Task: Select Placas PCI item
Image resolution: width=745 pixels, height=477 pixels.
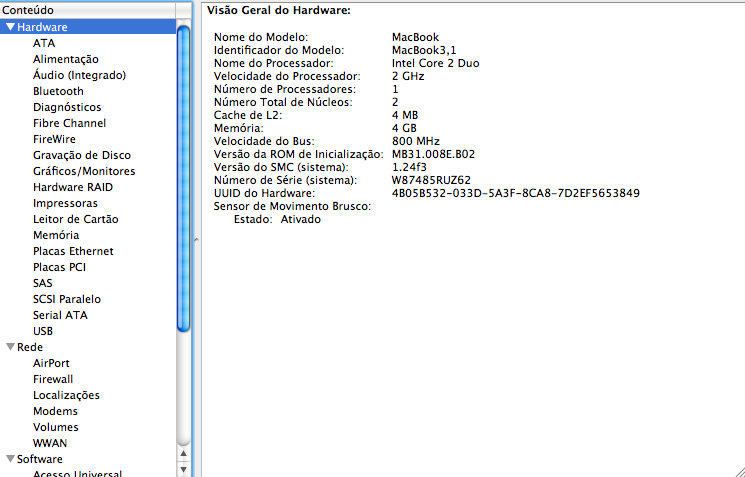Action: 59,267
